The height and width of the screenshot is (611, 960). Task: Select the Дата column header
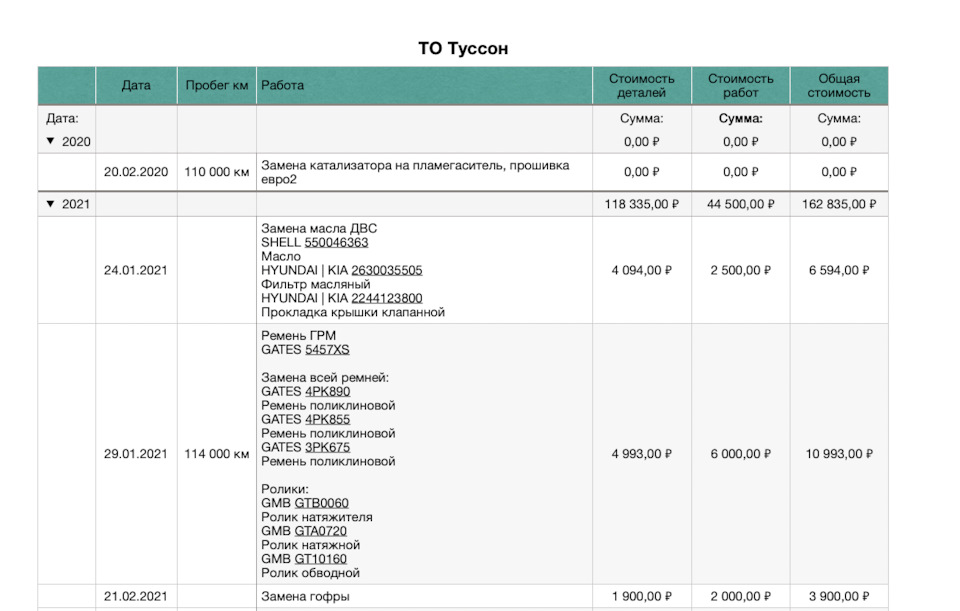[136, 85]
